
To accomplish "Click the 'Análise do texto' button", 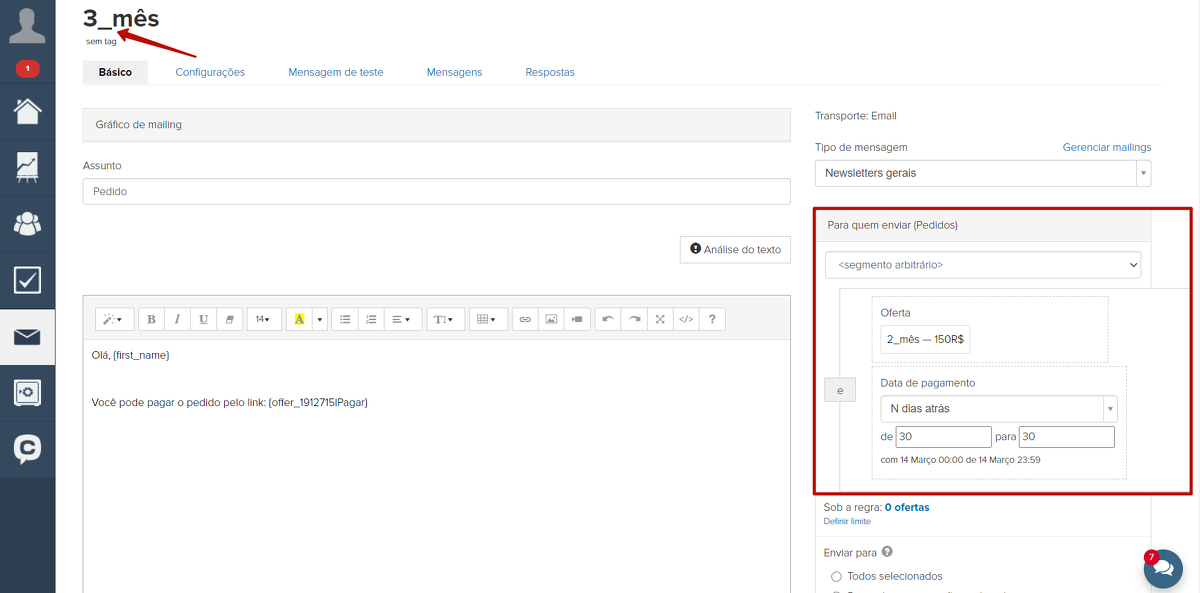I will (x=735, y=249).
